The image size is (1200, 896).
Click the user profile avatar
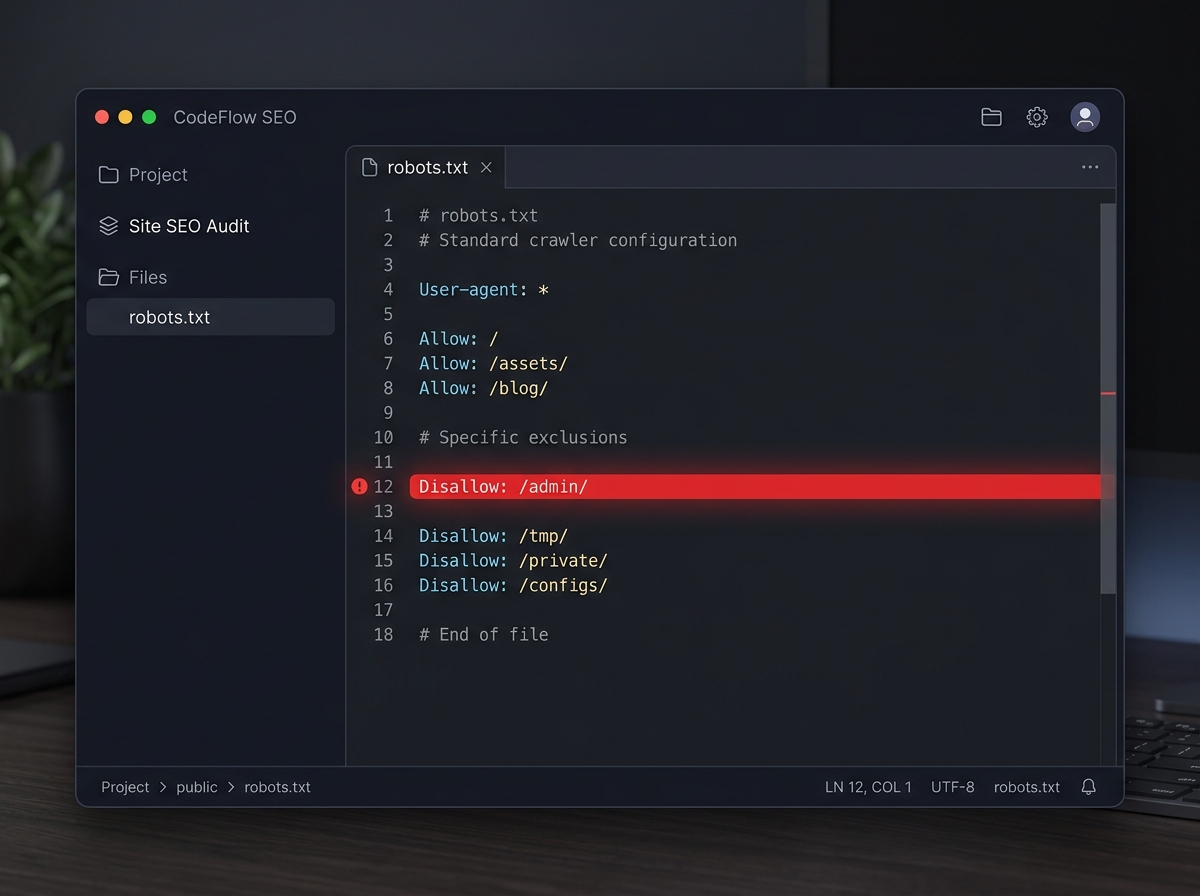tap(1085, 117)
